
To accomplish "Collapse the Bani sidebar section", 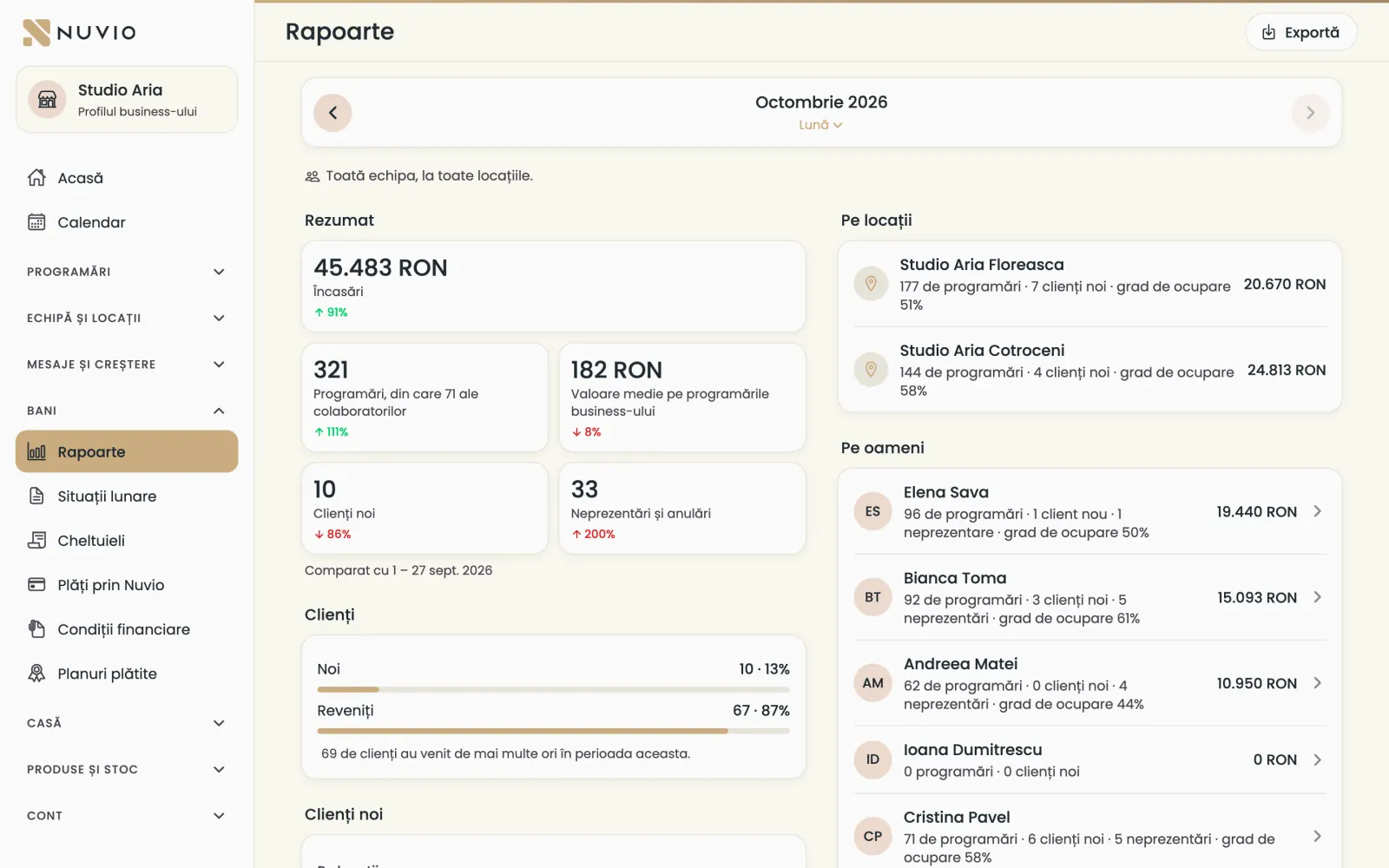I will coord(127,411).
